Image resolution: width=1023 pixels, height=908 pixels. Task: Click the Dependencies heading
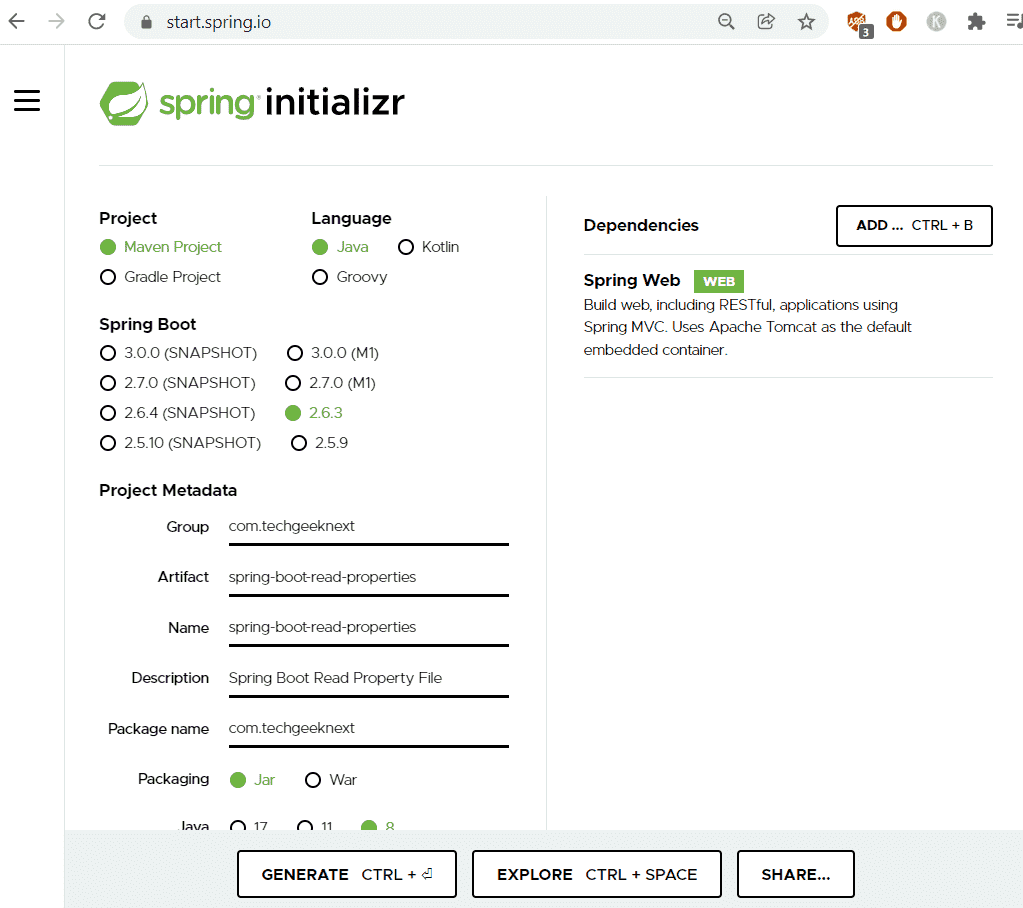click(x=641, y=225)
